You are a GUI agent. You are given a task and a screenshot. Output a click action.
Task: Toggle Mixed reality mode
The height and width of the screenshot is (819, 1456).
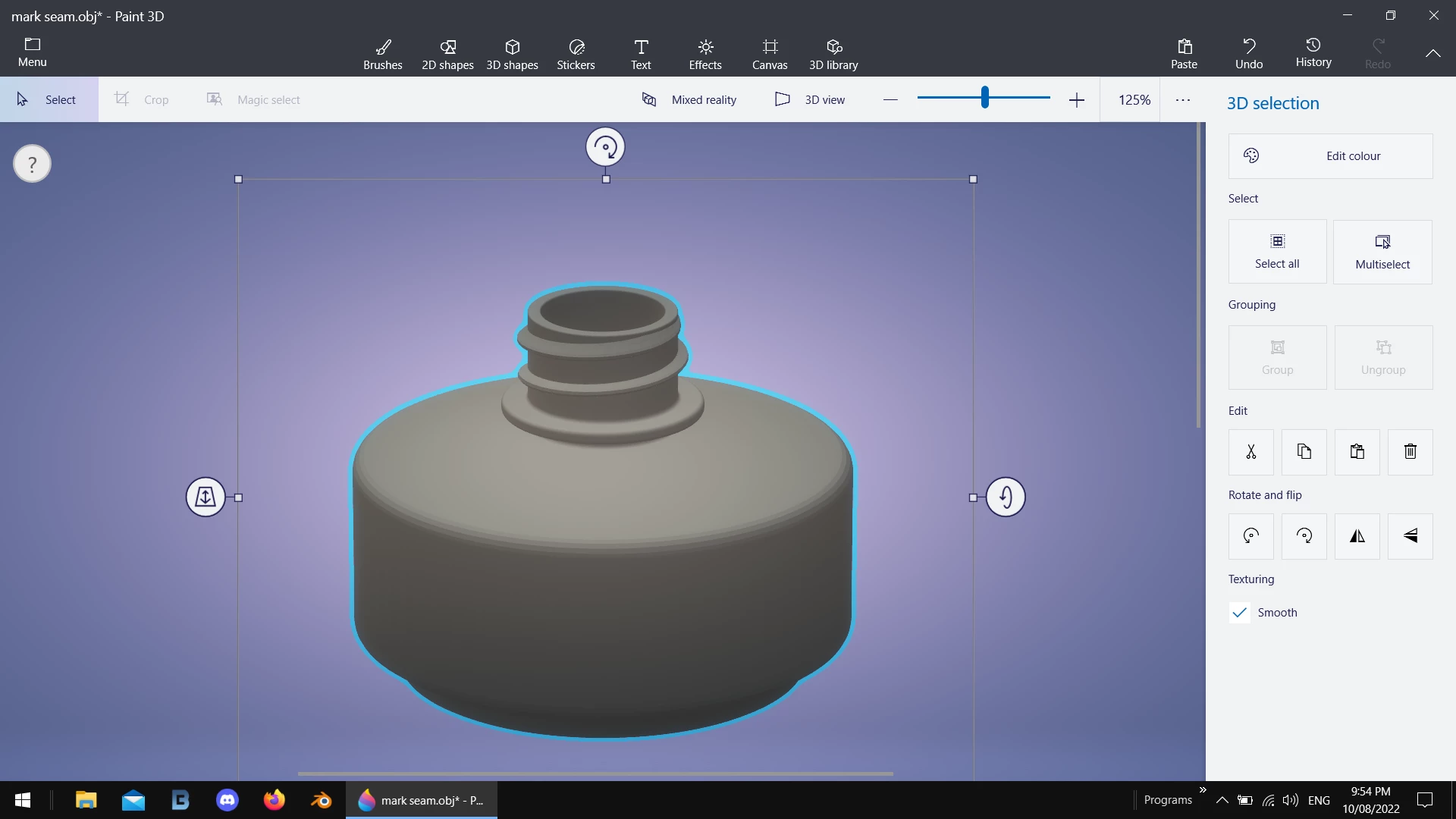[x=689, y=99]
